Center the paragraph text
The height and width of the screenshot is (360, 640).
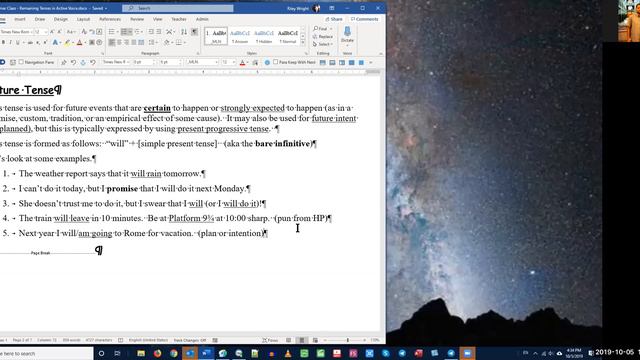click(x=119, y=42)
